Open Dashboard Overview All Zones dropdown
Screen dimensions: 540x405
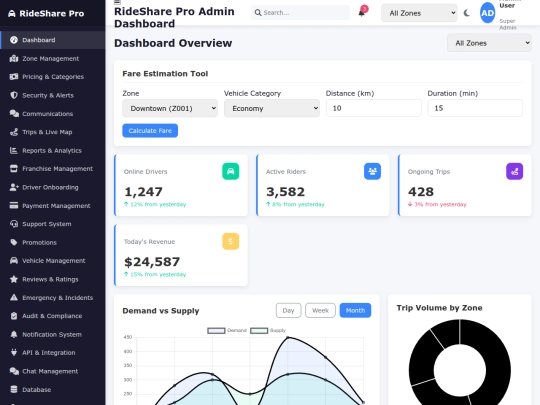click(x=489, y=43)
